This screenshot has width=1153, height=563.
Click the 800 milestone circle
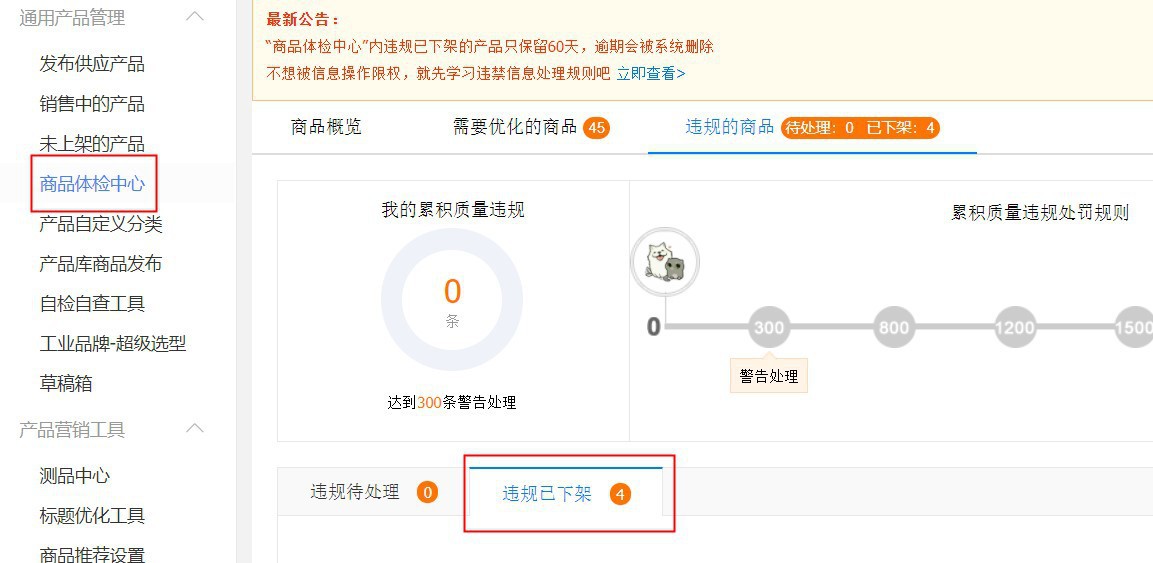pos(893,327)
